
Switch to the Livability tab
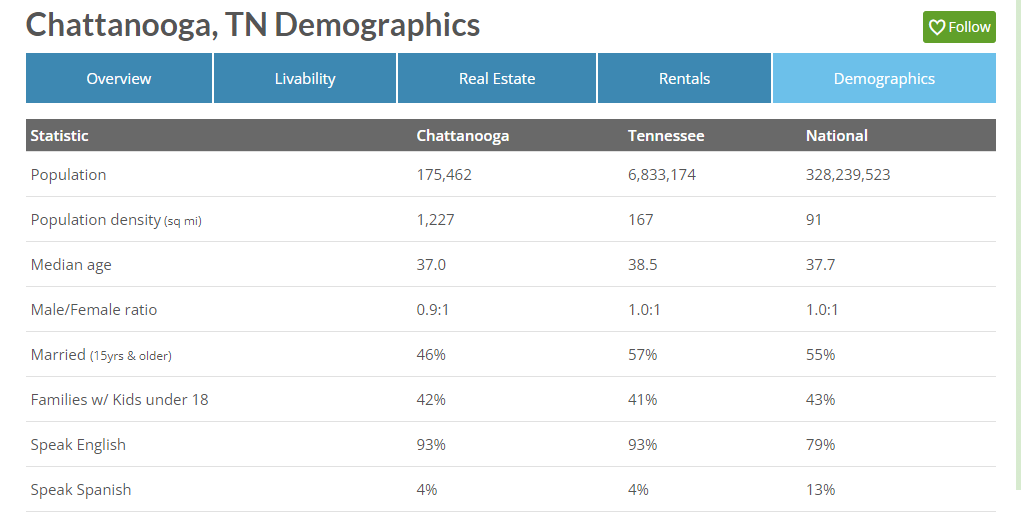coord(305,78)
